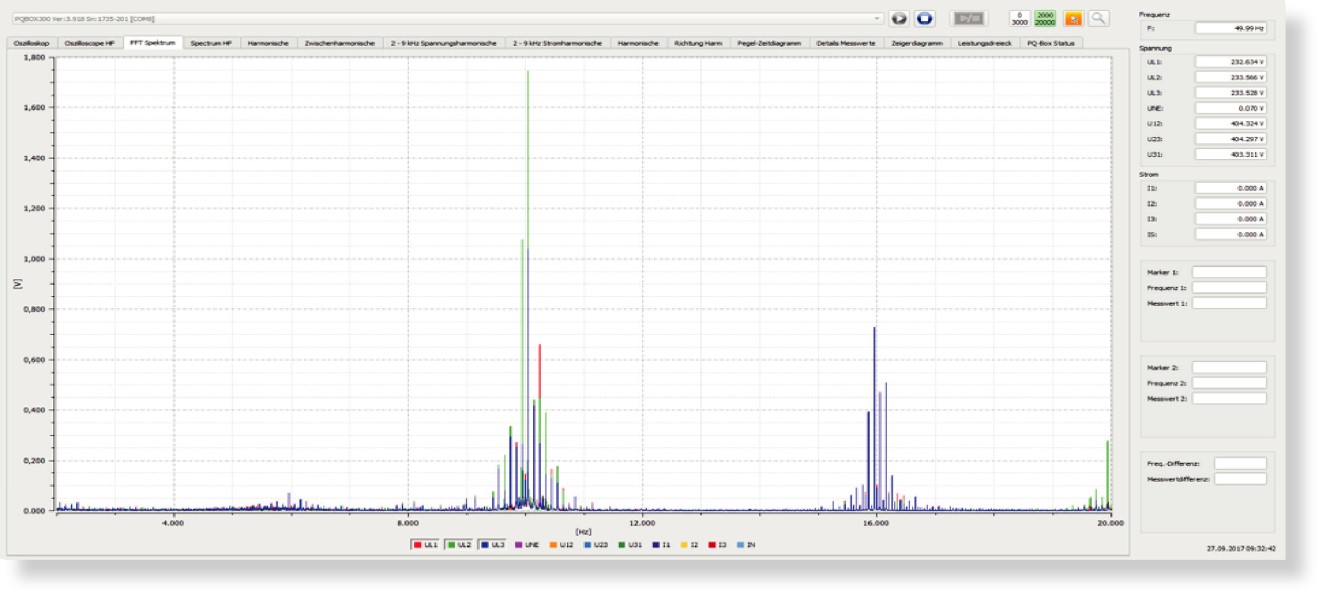Toggle the U12 channel in legend
The height and width of the screenshot is (592, 1318).
[x=559, y=544]
